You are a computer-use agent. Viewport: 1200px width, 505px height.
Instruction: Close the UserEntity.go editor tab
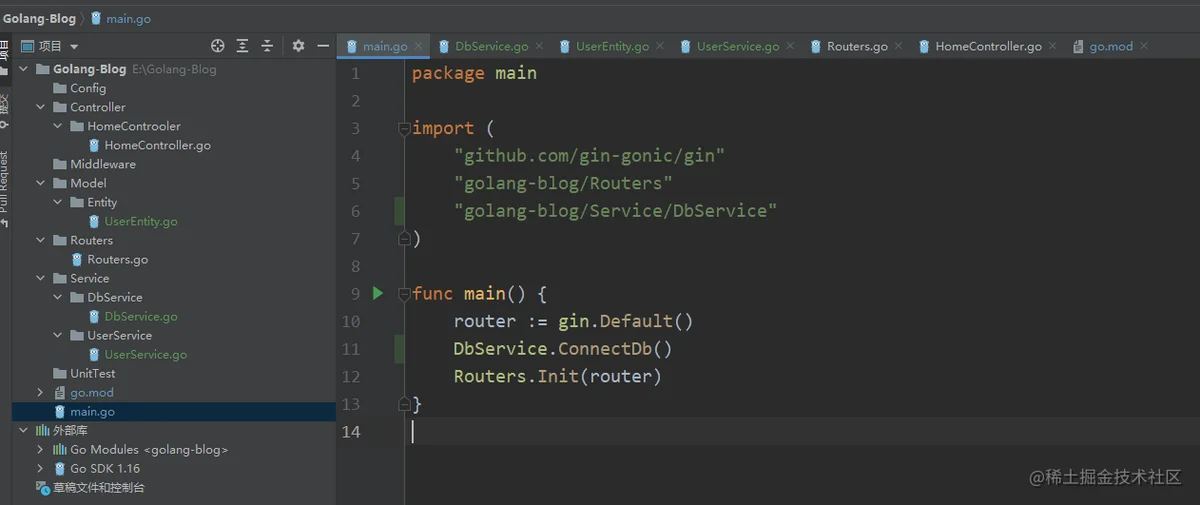point(660,46)
